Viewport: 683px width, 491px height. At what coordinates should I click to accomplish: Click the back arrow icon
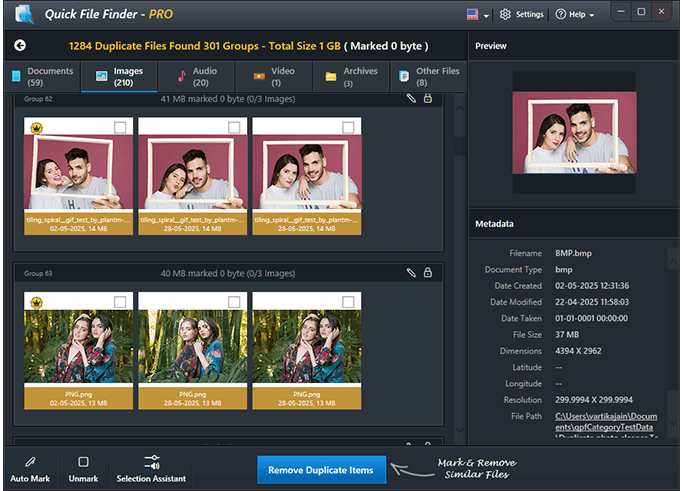pos(20,46)
